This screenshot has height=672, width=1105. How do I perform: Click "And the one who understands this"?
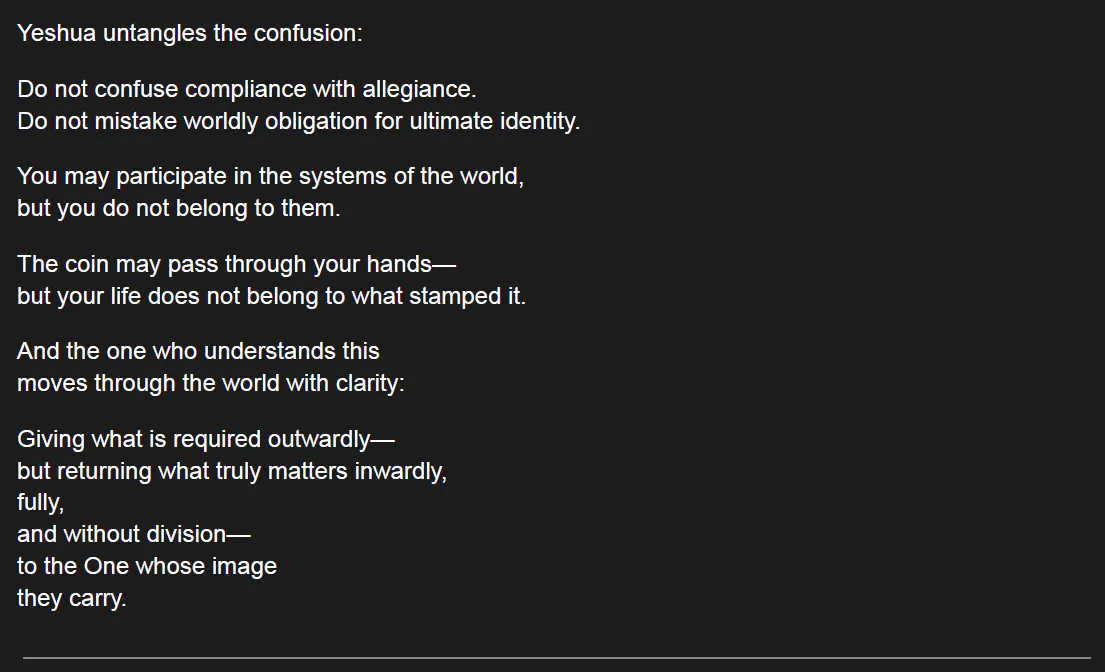coord(198,352)
